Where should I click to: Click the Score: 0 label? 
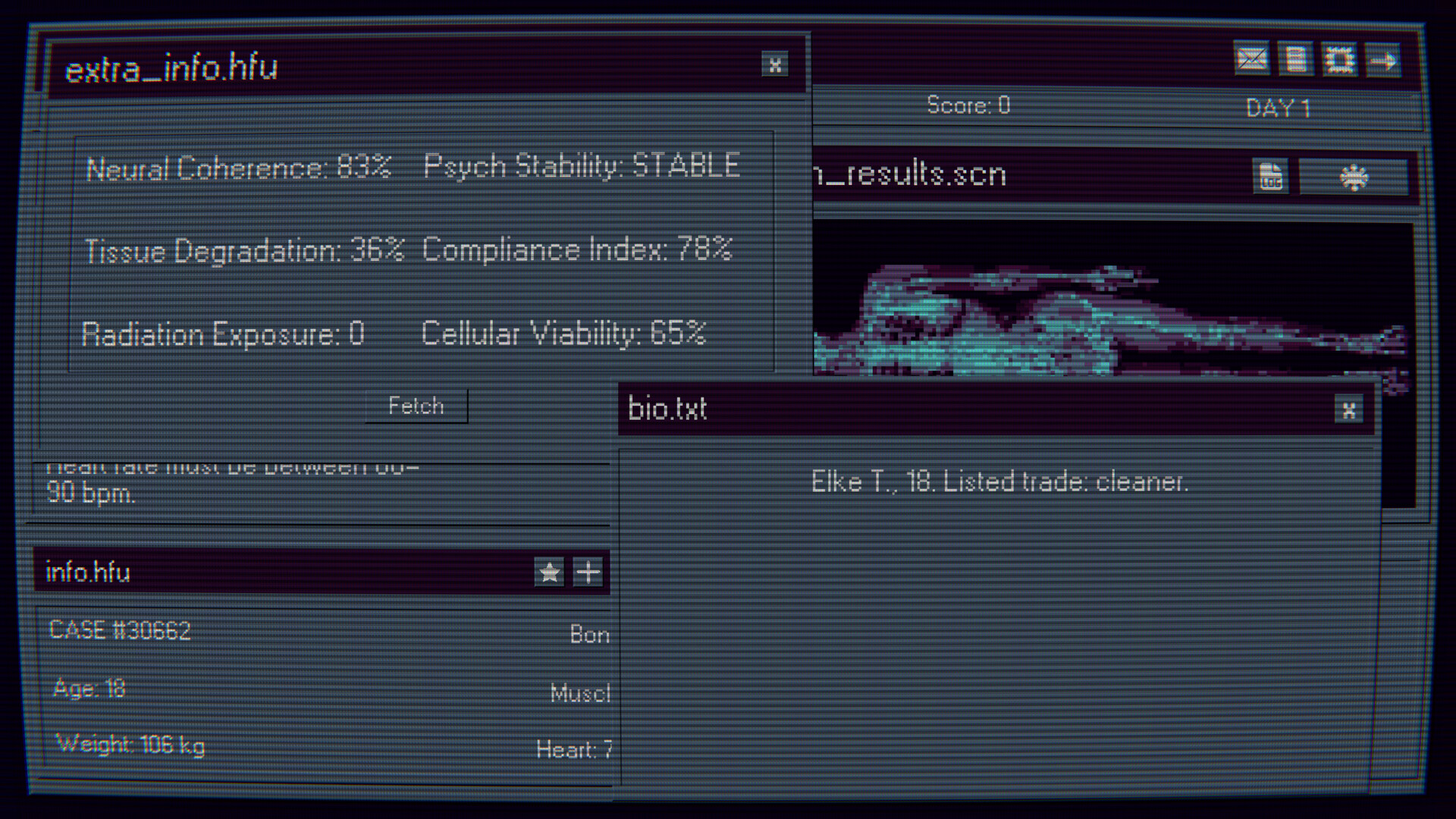(968, 105)
